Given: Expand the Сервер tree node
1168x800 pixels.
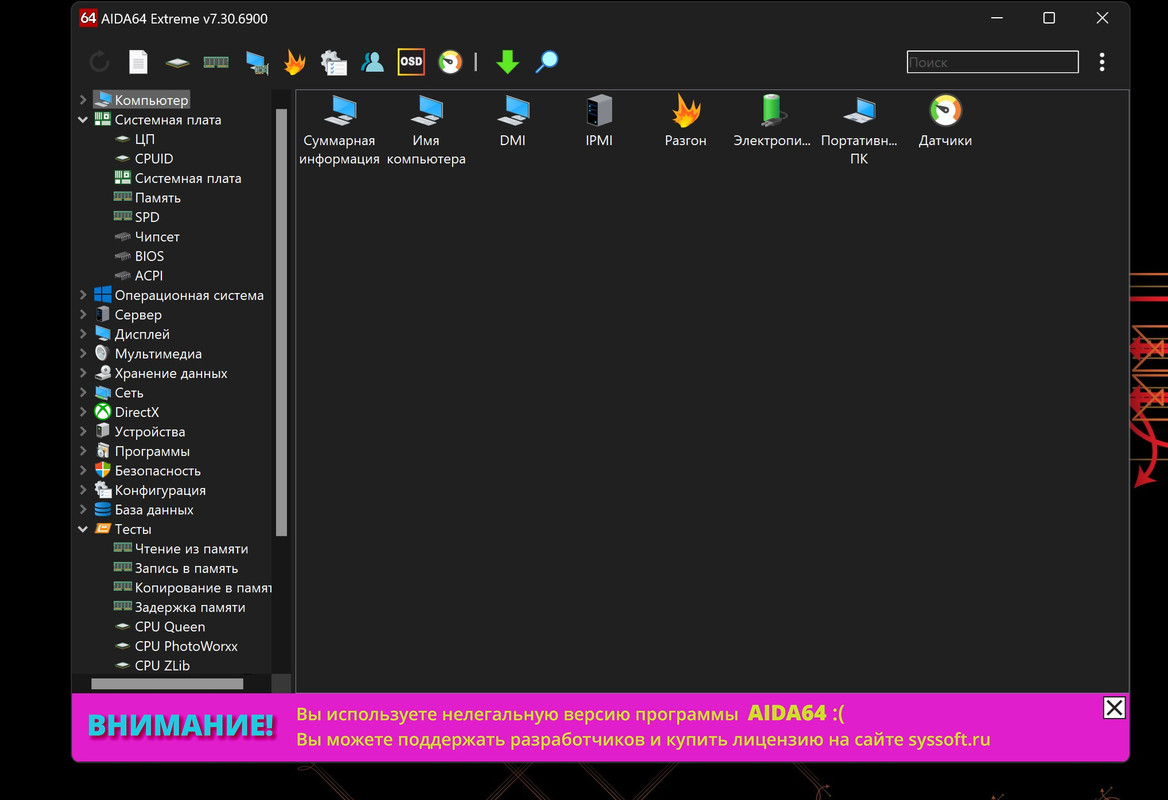Looking at the screenshot, I should [x=83, y=314].
